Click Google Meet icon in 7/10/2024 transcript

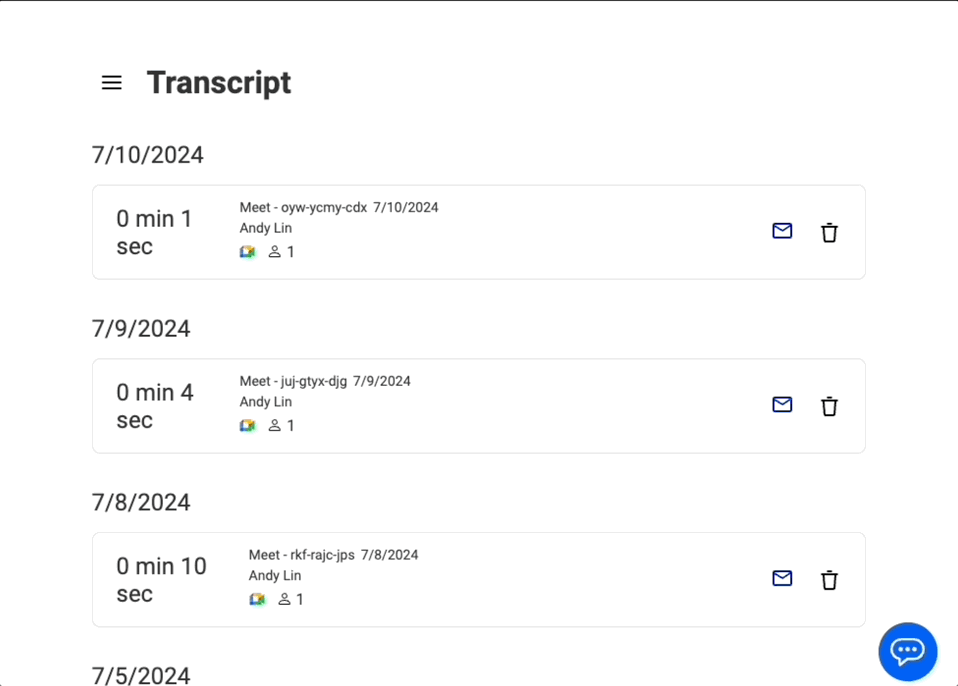(x=248, y=252)
